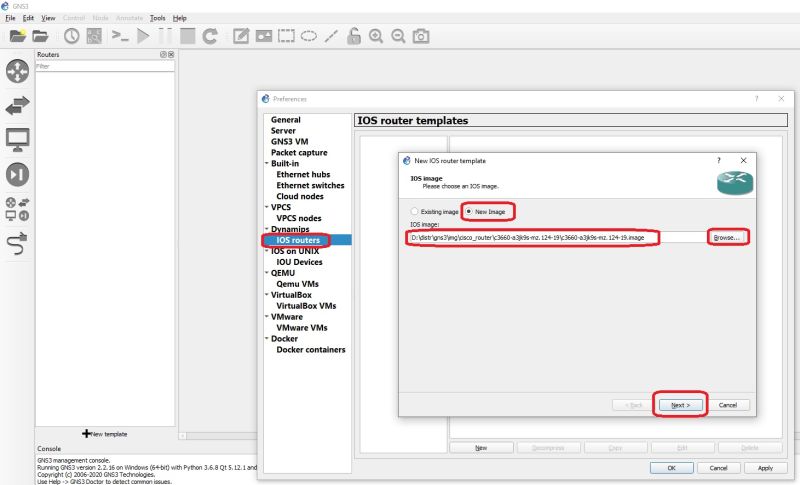Click the Routers panel Filter field

click(x=105, y=66)
